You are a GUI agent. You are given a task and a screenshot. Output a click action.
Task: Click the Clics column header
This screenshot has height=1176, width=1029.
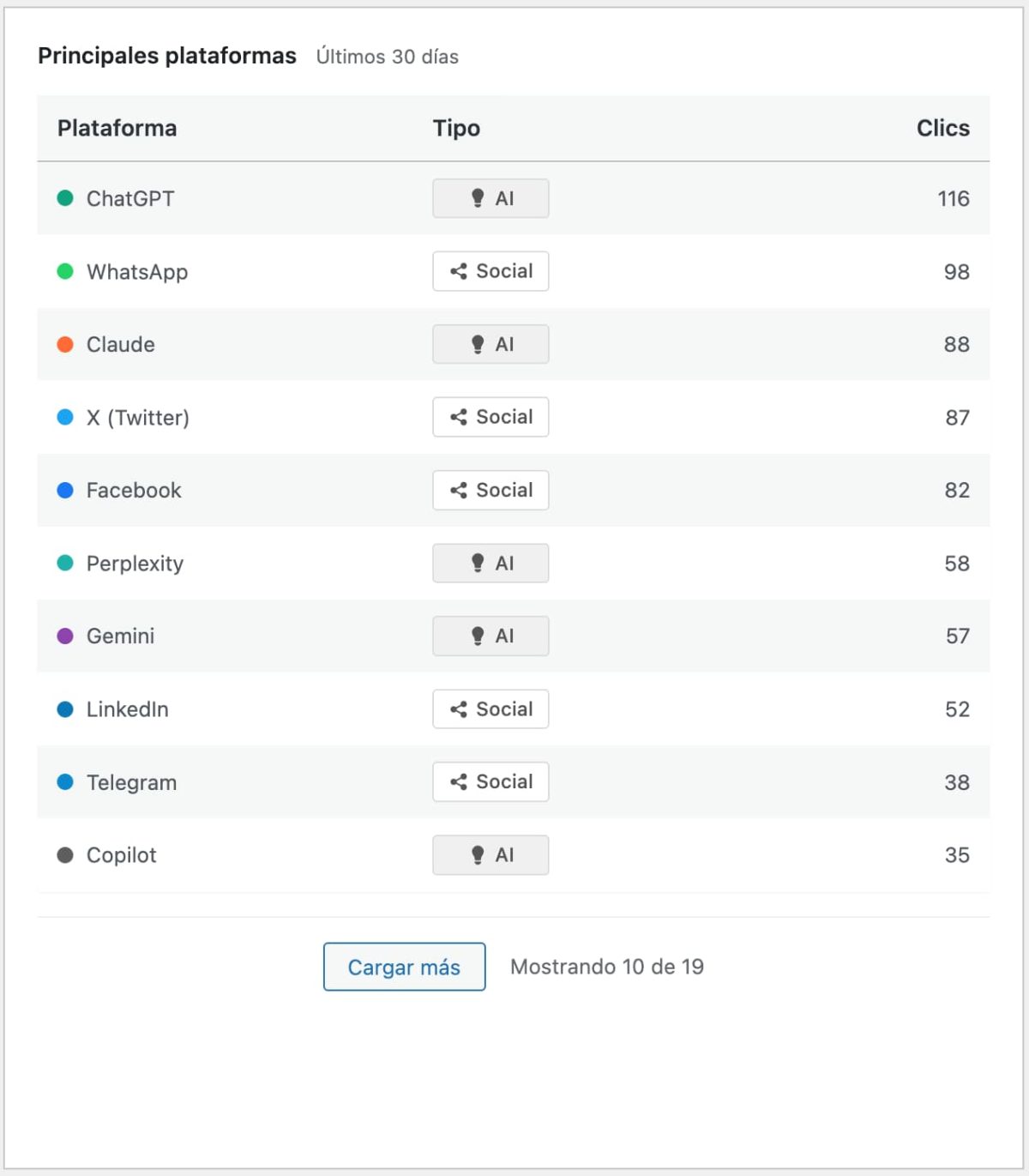pos(943,128)
